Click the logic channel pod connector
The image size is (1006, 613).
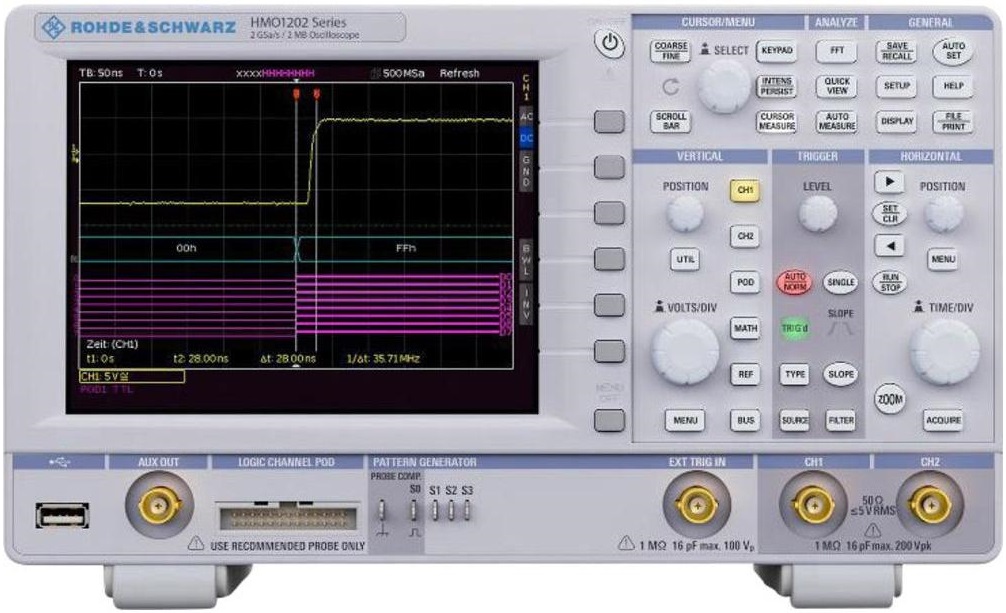tap(287, 517)
